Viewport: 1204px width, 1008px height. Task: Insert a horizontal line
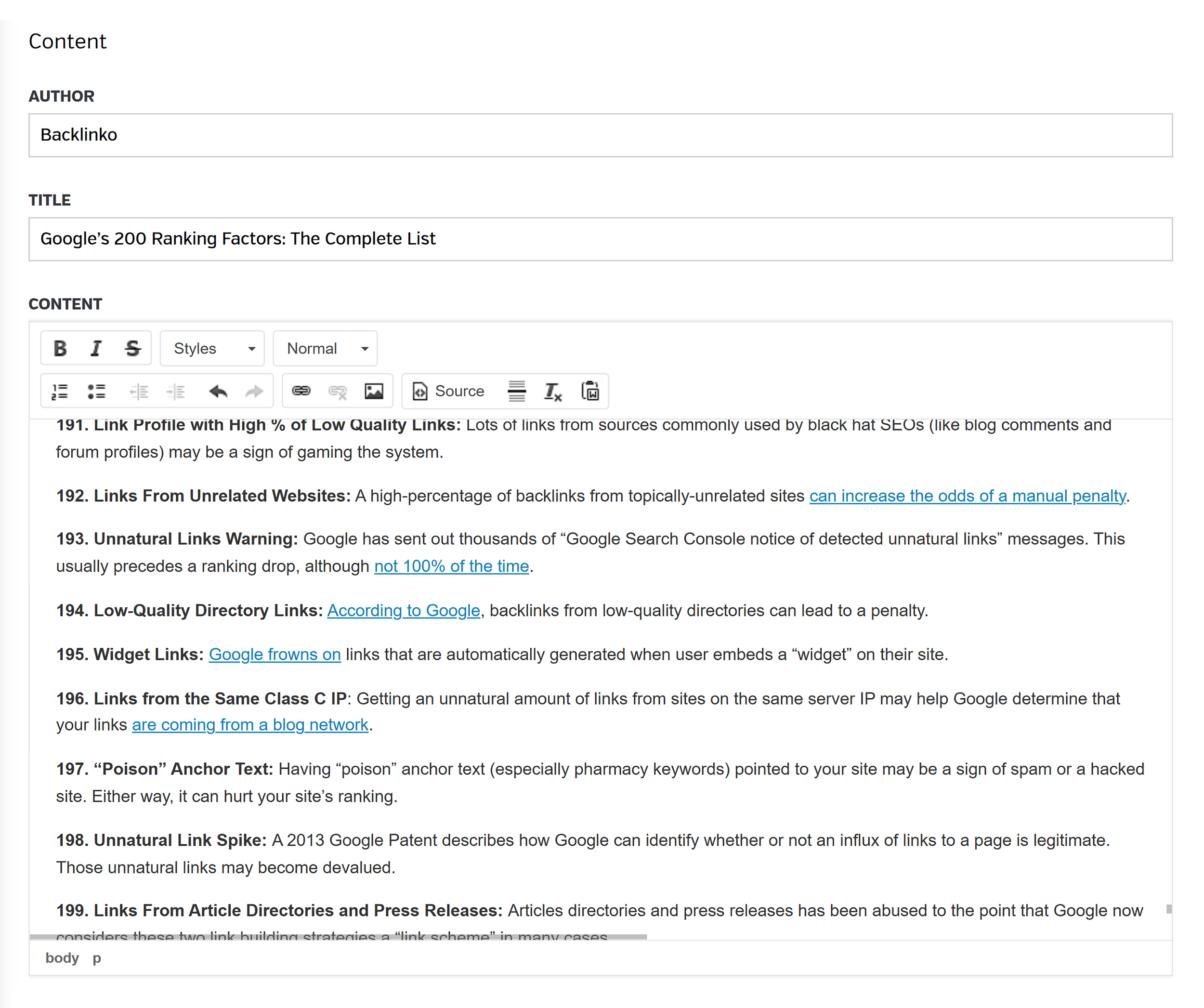(x=517, y=391)
